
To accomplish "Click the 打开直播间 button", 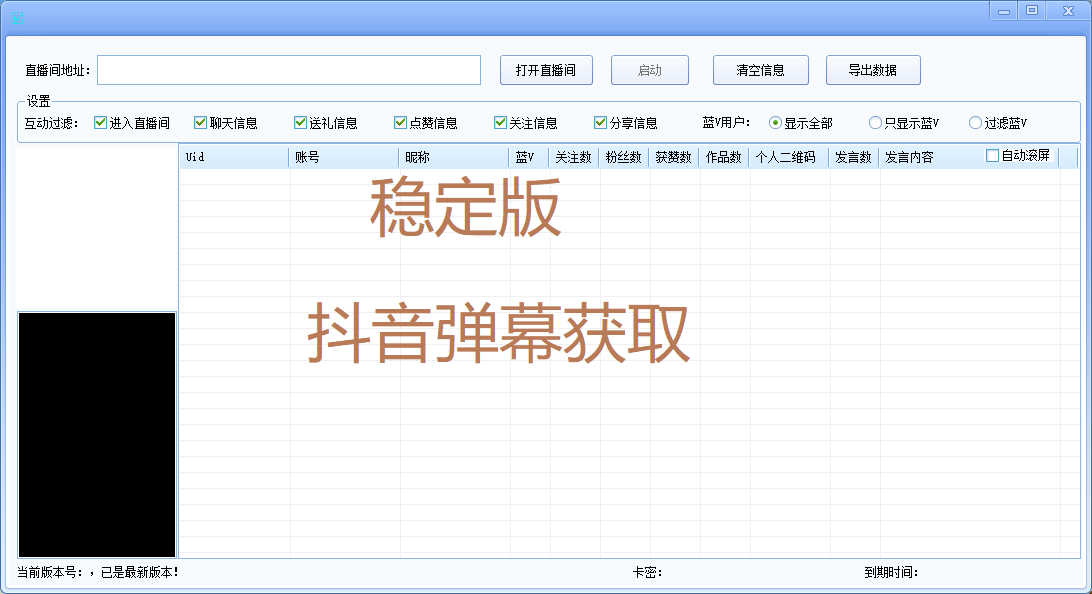I will (546, 70).
